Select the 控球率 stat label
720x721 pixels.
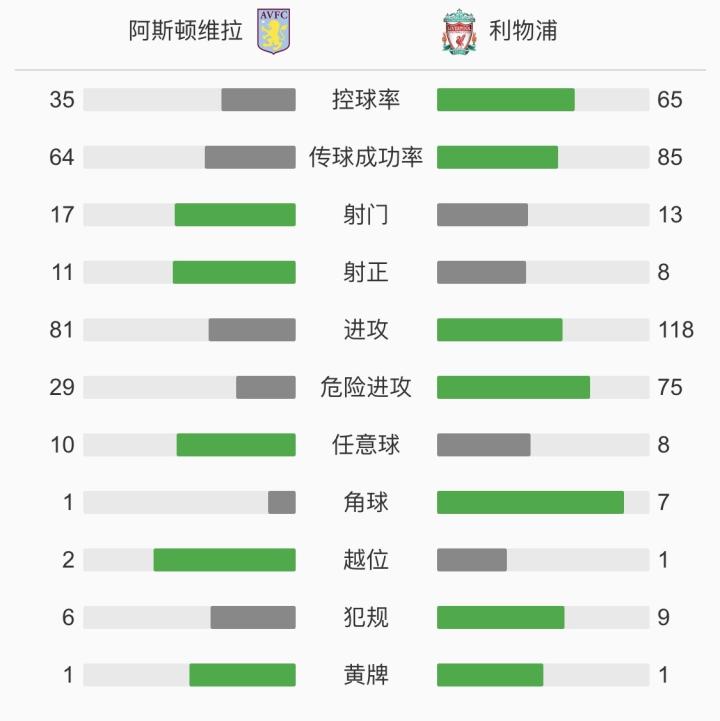(x=366, y=100)
